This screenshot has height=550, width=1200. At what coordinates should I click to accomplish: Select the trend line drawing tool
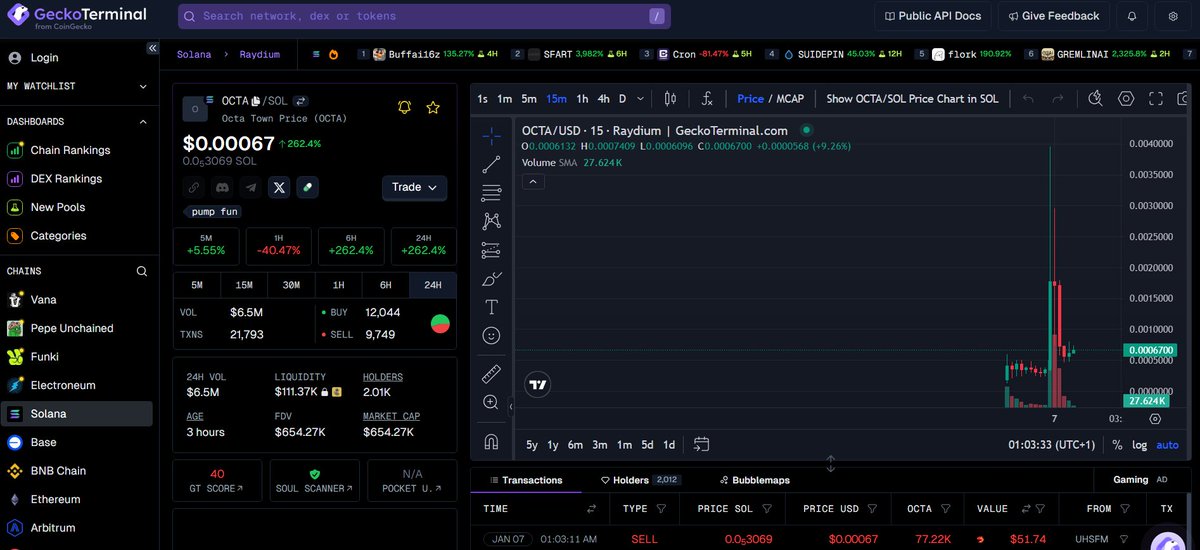[491, 164]
